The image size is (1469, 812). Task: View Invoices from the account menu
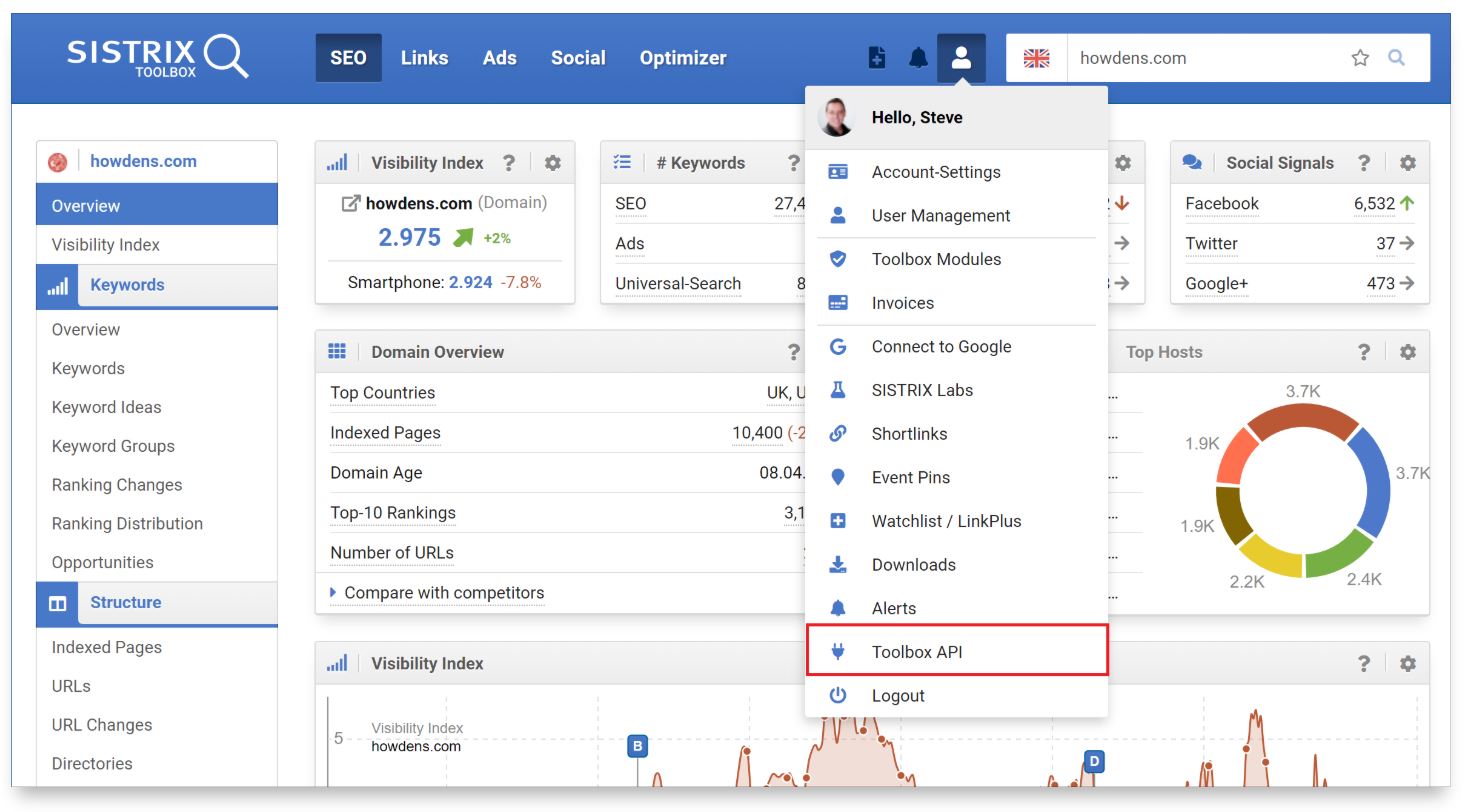903,303
